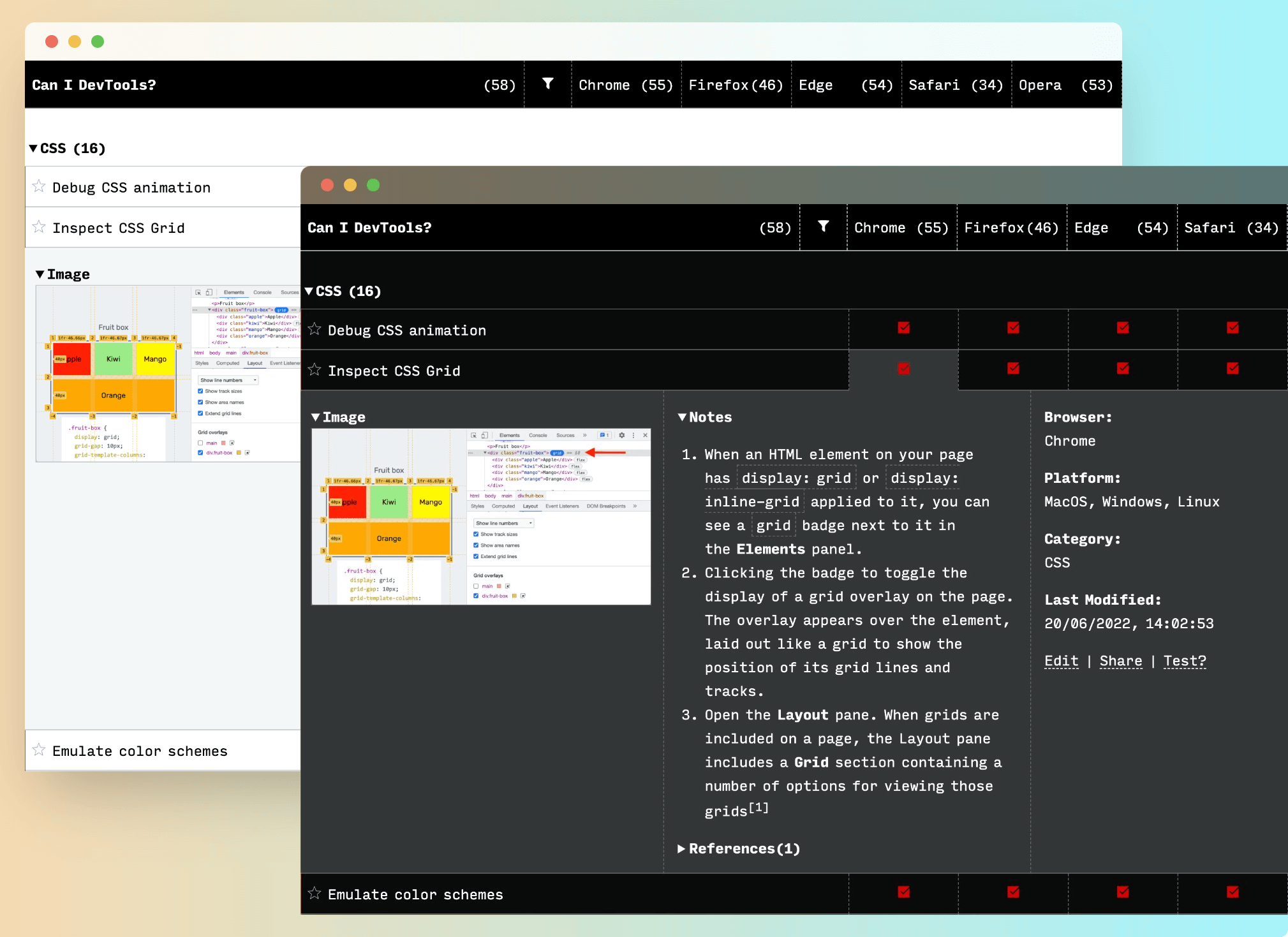Select Firefox (46) column header in dark window
Image resolution: width=1288 pixels, height=937 pixels.
pyautogui.click(x=1011, y=228)
